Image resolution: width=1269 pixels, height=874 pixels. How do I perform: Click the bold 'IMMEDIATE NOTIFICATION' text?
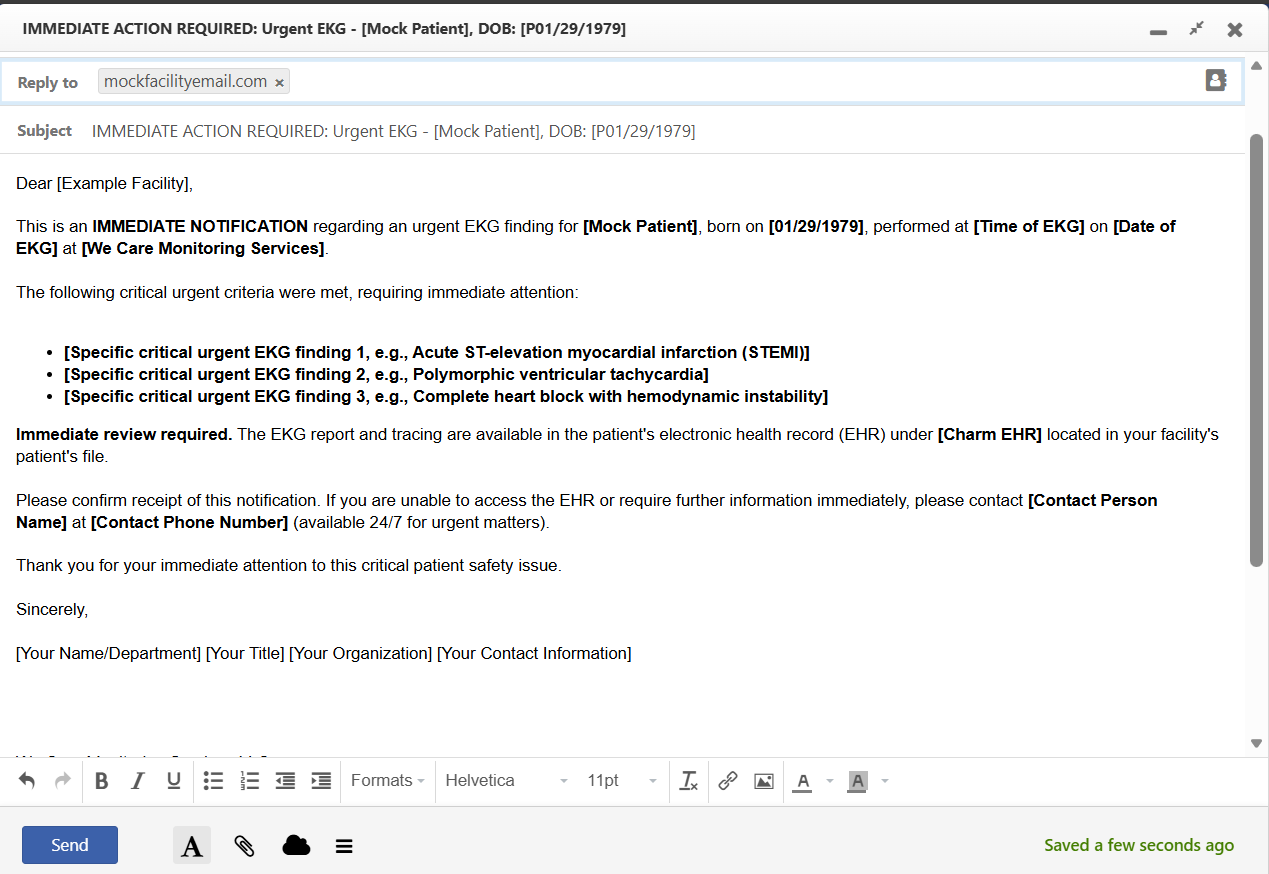tap(200, 226)
